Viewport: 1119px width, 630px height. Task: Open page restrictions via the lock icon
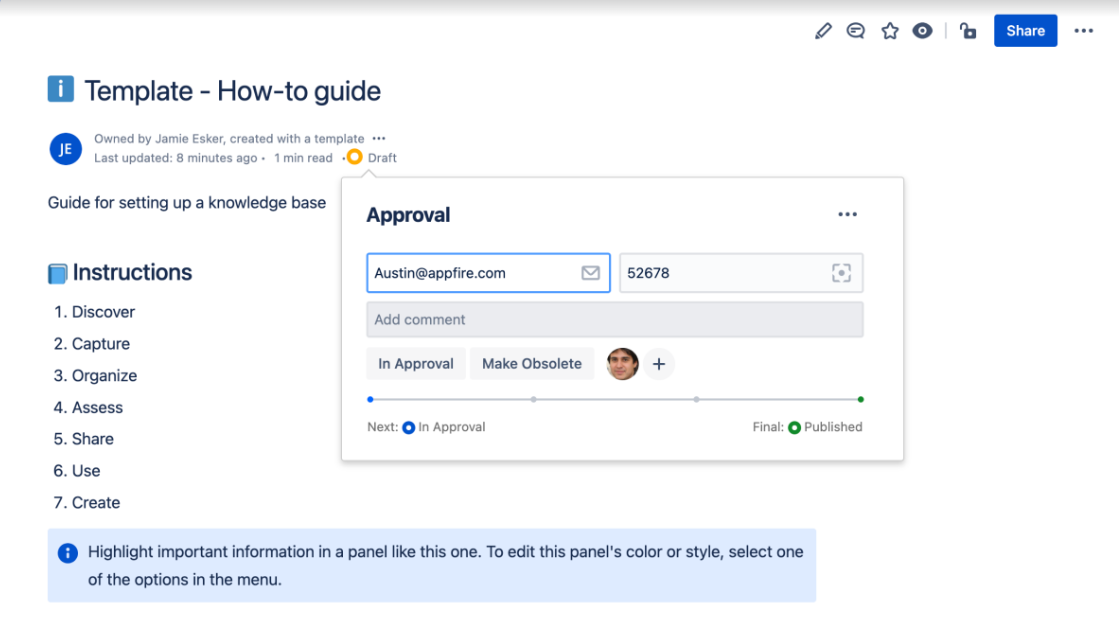(x=967, y=30)
